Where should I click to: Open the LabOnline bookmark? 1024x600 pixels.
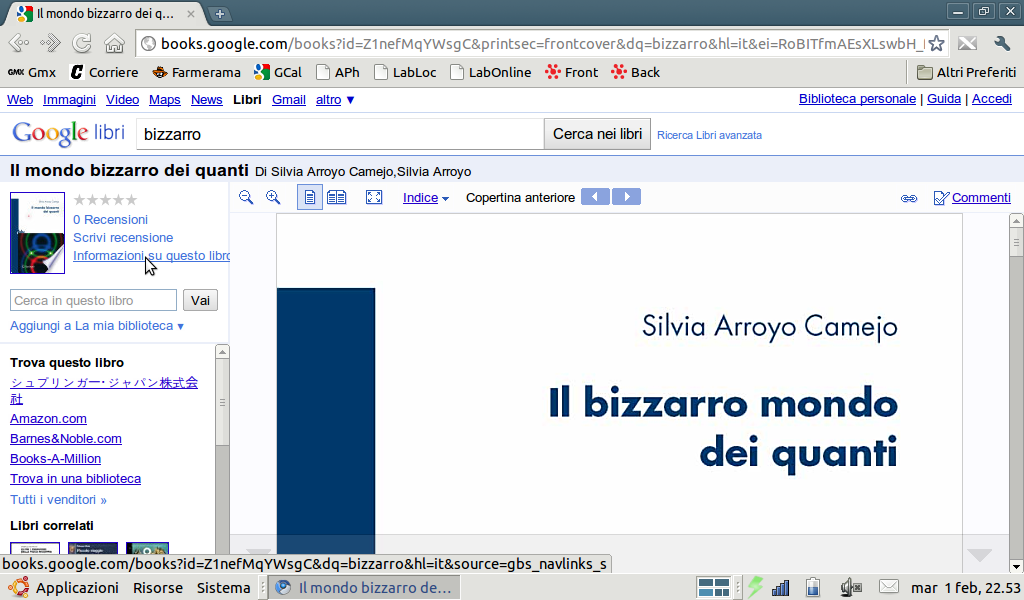(490, 72)
